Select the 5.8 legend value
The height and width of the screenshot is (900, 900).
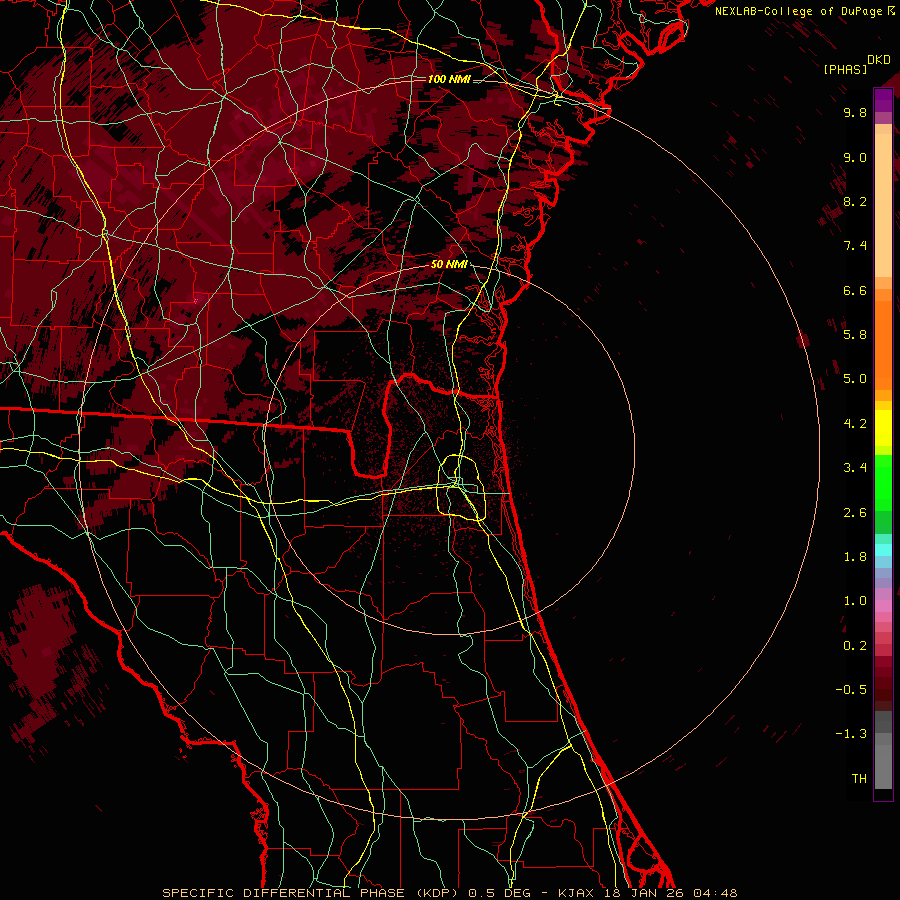point(855,335)
